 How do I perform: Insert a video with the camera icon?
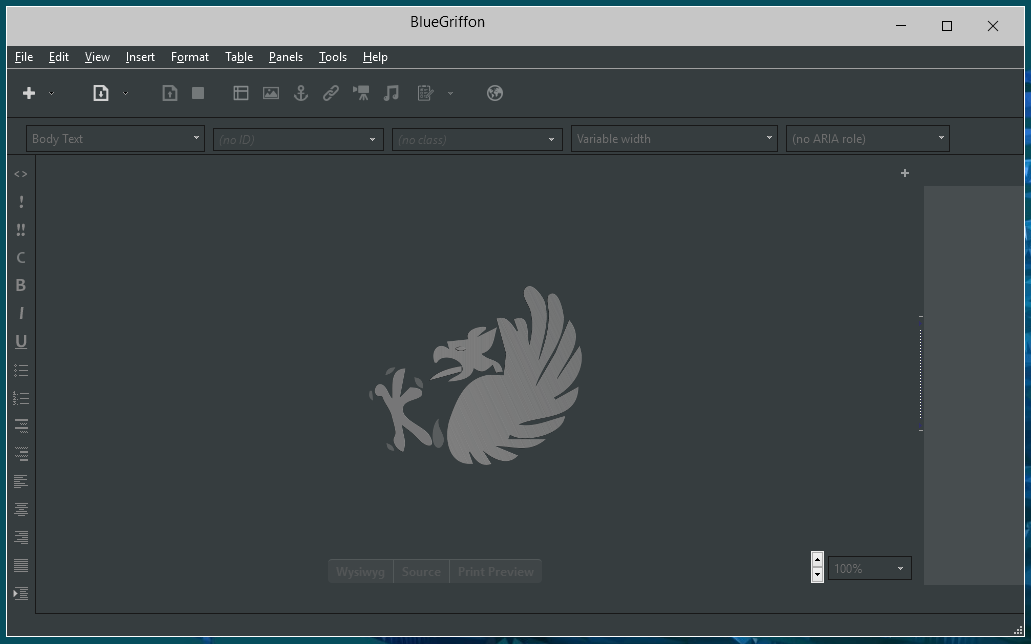(x=361, y=93)
